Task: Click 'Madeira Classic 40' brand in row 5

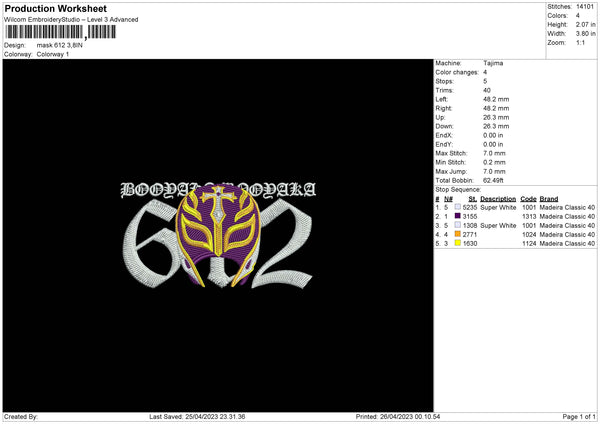Action: [567, 243]
